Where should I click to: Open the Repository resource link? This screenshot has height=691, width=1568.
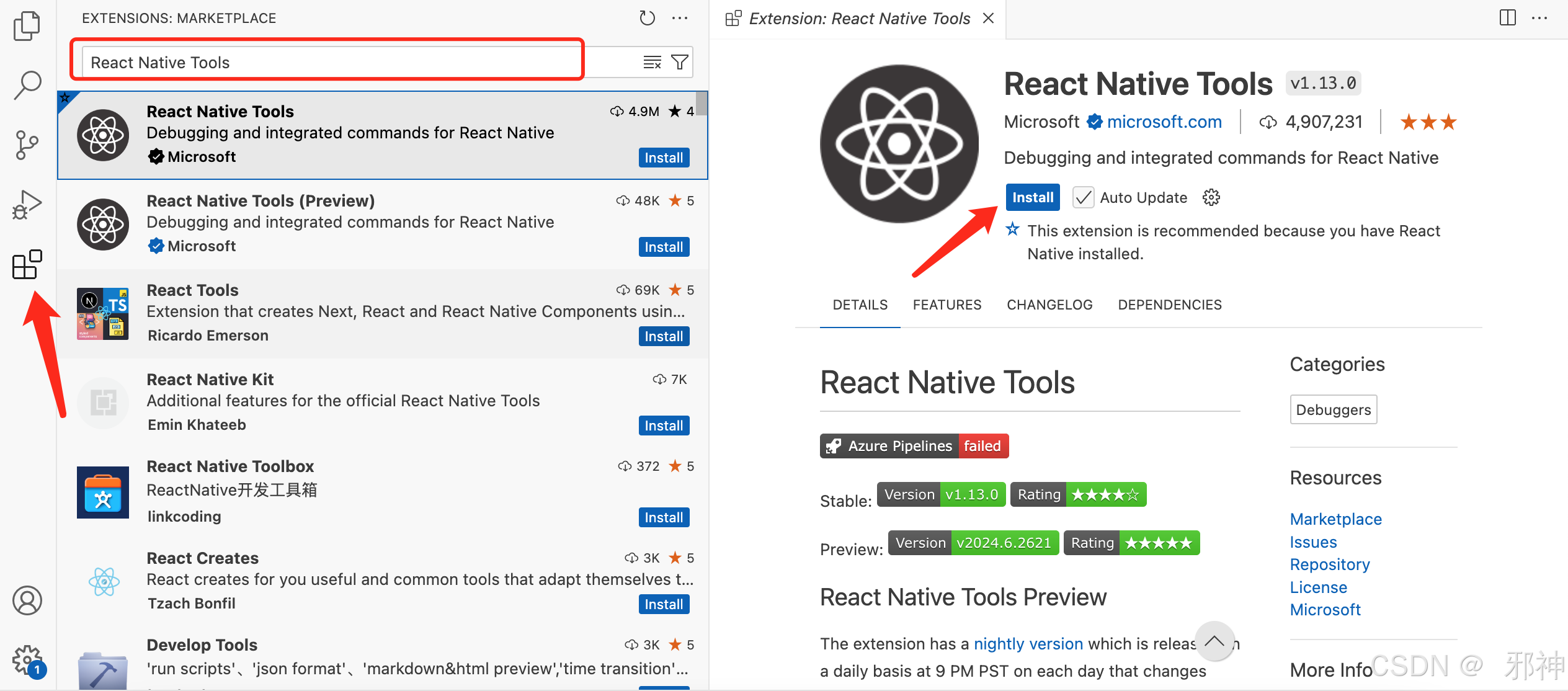[1329, 564]
